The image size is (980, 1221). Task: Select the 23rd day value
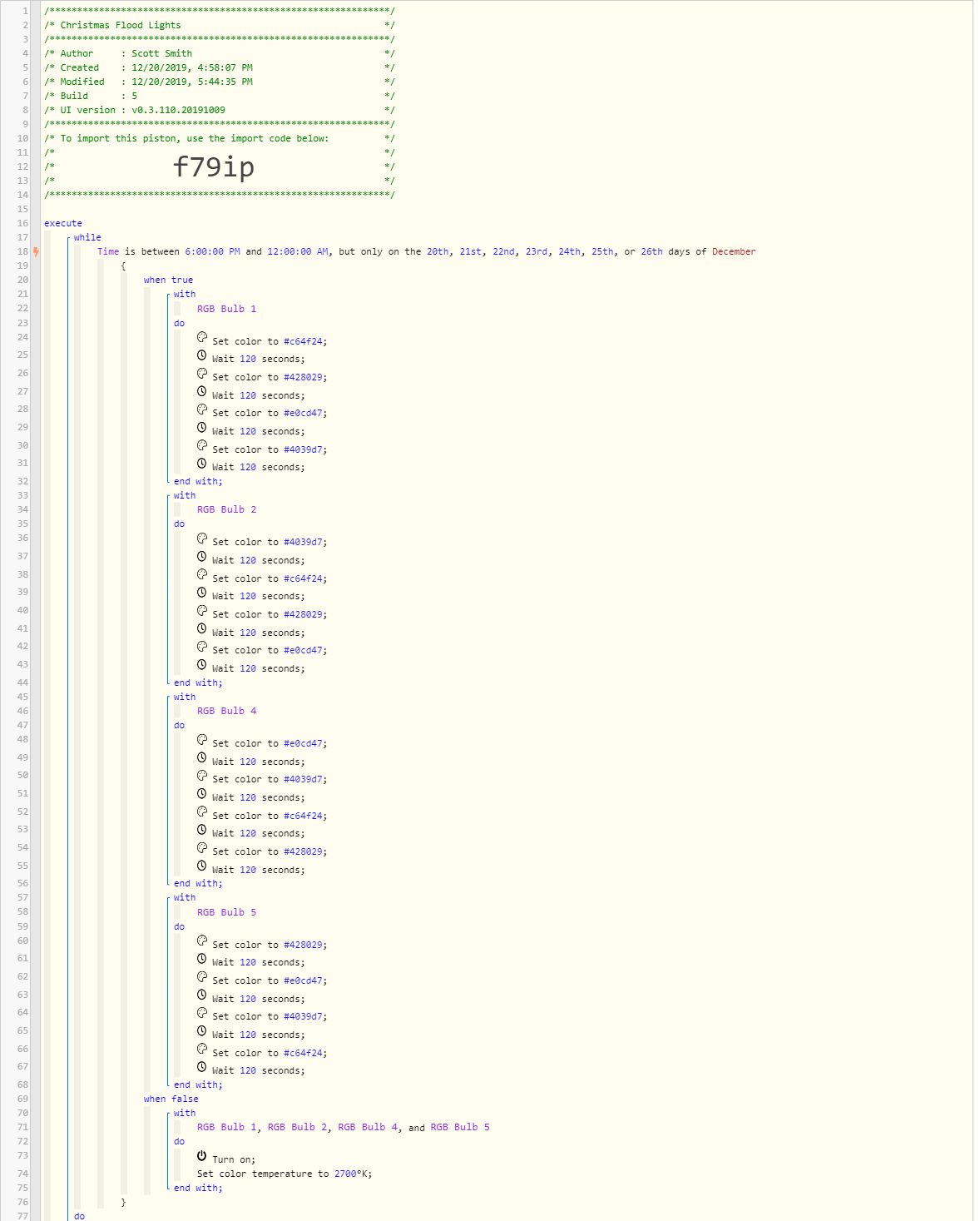tap(537, 251)
